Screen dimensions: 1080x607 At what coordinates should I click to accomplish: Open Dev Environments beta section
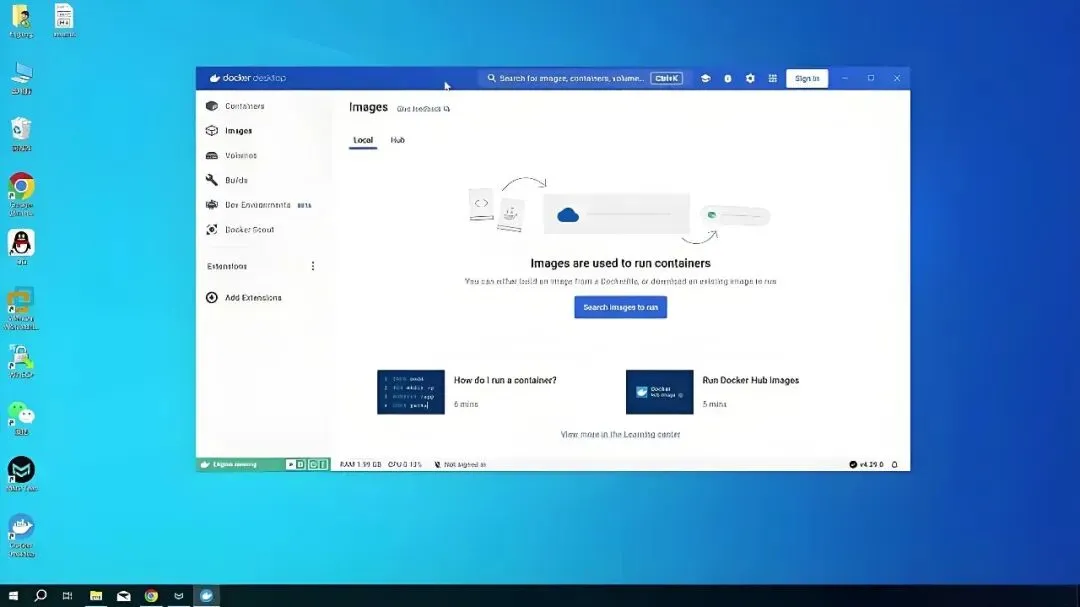tap(259, 205)
